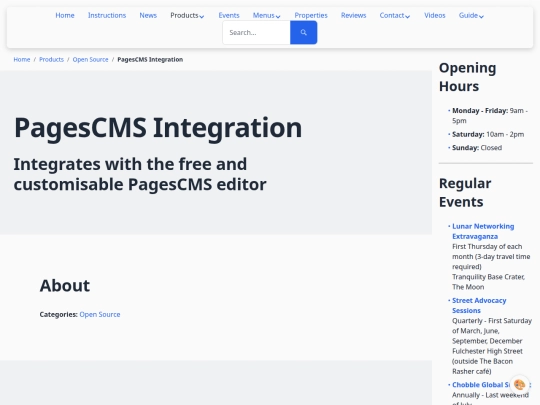
Task: Open the palette theme switcher icon
Action: 519,384
